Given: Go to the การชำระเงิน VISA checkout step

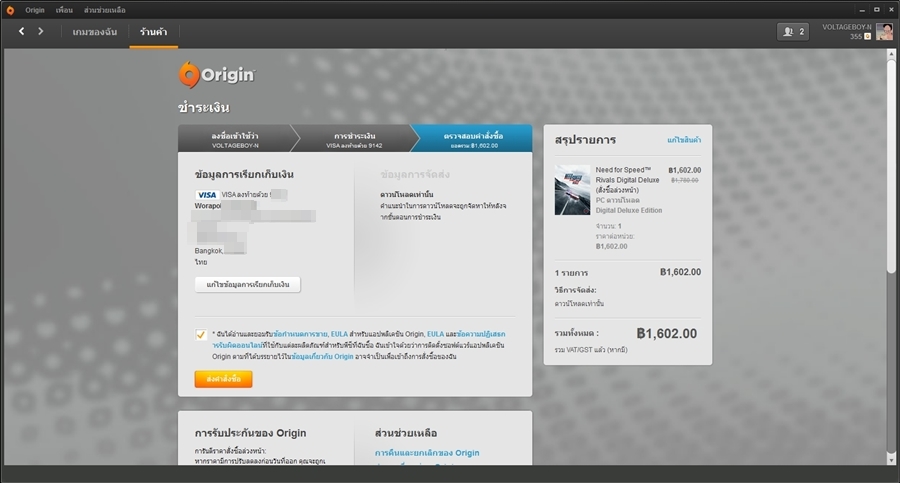Looking at the screenshot, I should 355,138.
